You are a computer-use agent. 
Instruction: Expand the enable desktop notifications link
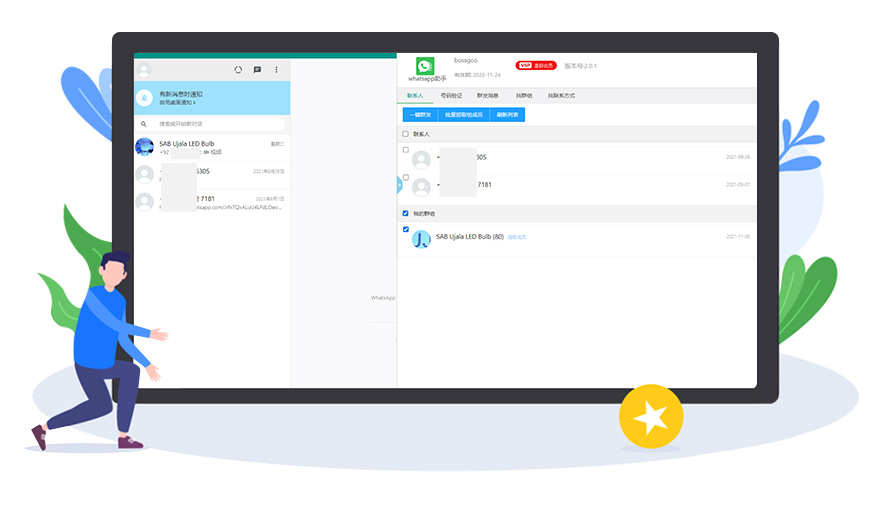click(177, 103)
